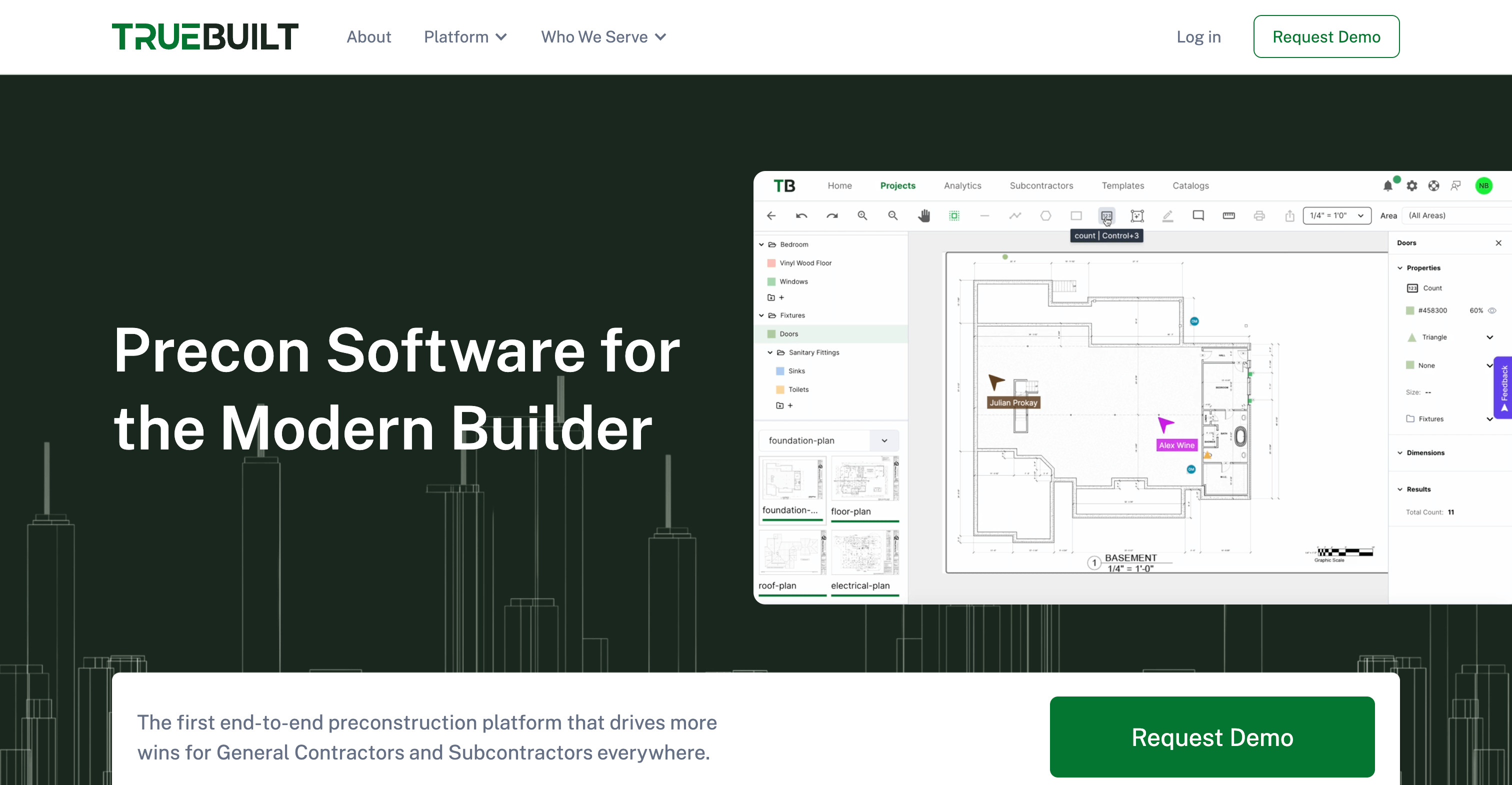Image resolution: width=1512 pixels, height=785 pixels.
Task: Open the Feedback side tab
Action: (1503, 387)
